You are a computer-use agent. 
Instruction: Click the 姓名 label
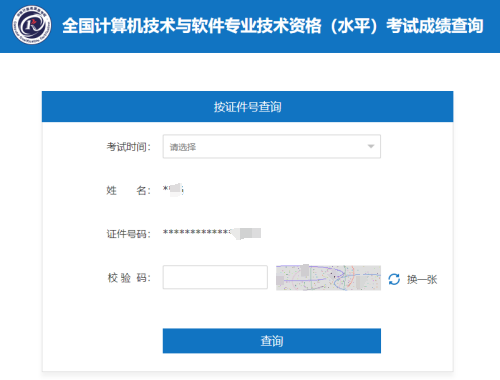point(129,190)
